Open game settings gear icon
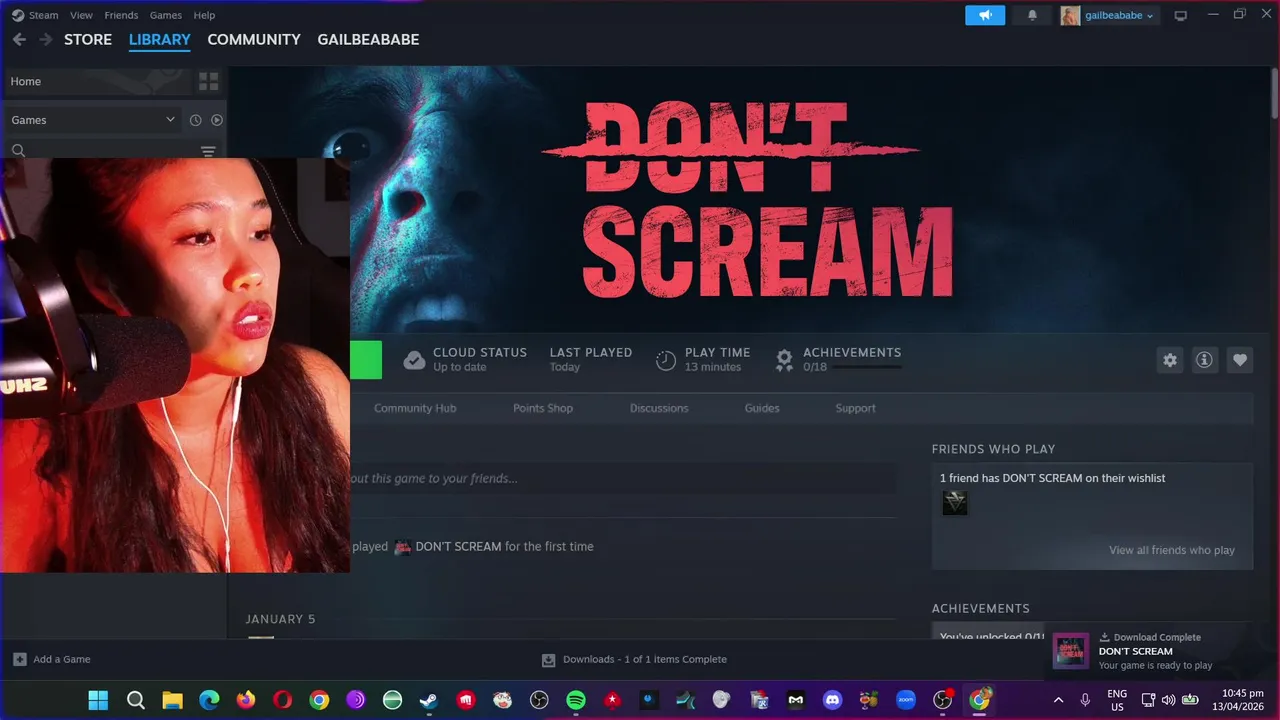This screenshot has width=1280, height=720. 1170,360
